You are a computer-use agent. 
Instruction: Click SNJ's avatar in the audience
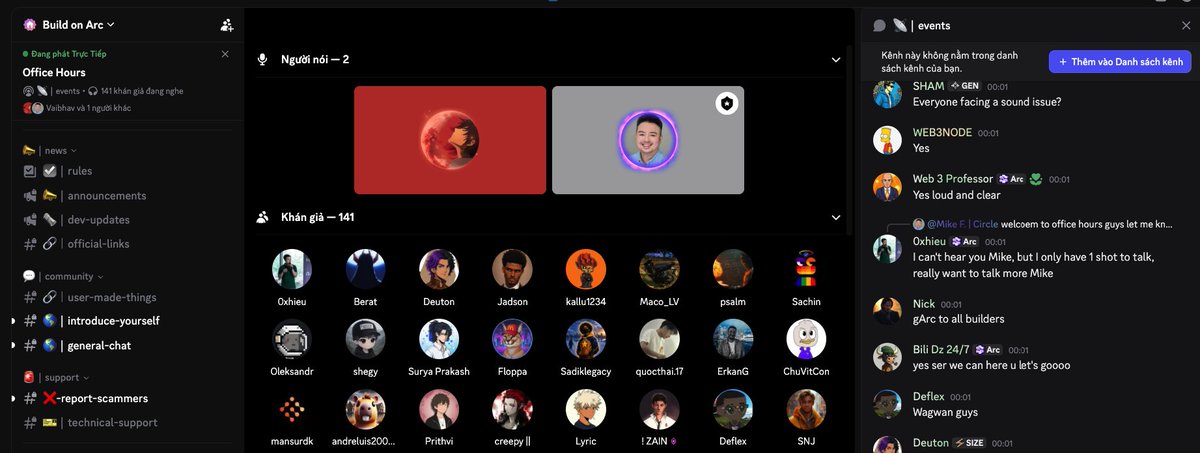point(806,409)
